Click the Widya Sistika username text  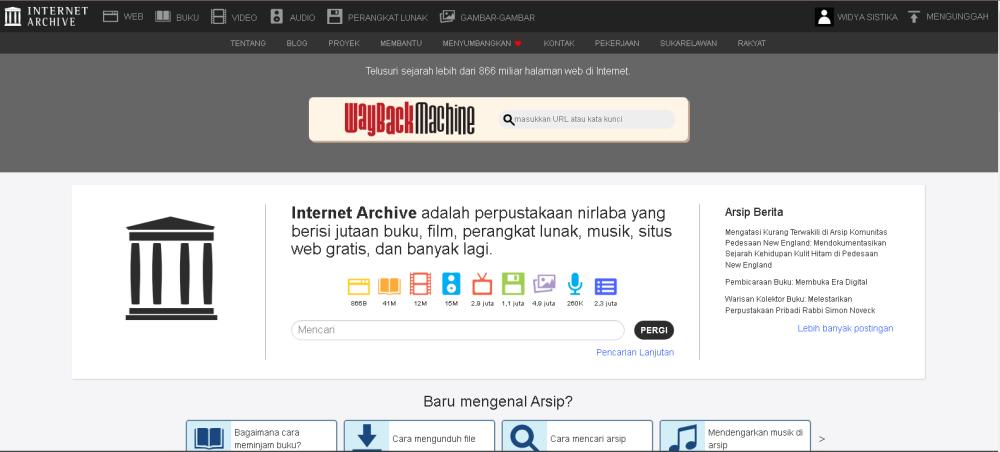pos(867,17)
